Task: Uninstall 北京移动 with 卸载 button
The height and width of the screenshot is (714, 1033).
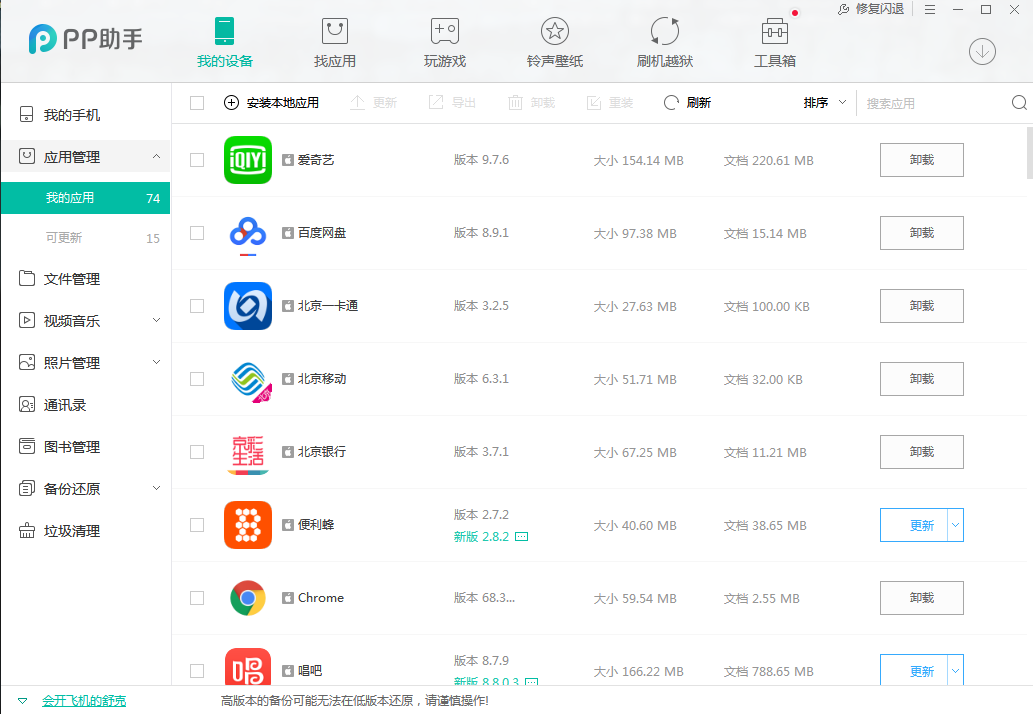Action: pos(922,379)
